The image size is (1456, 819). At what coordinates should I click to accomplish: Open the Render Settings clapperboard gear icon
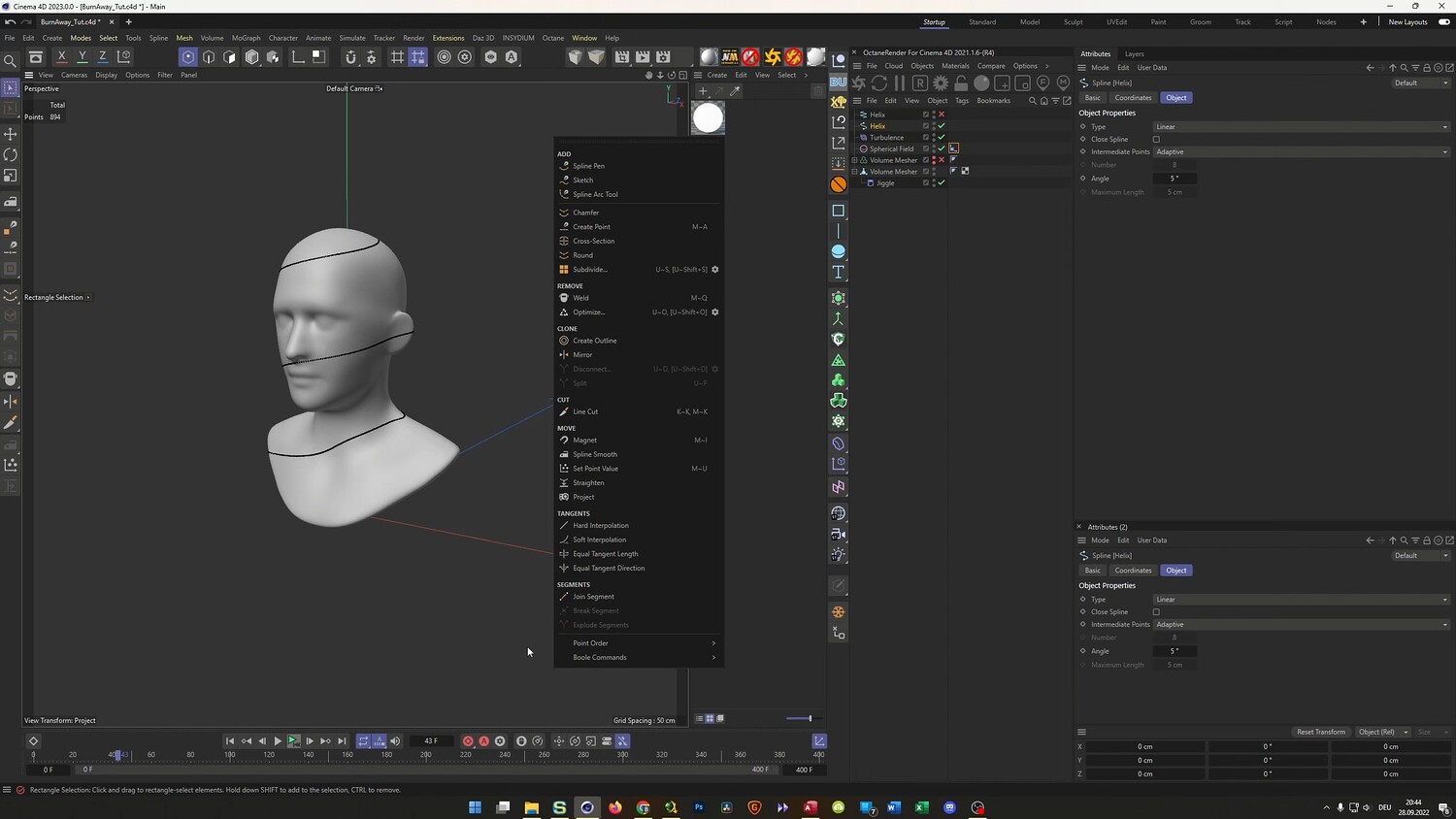click(663, 57)
